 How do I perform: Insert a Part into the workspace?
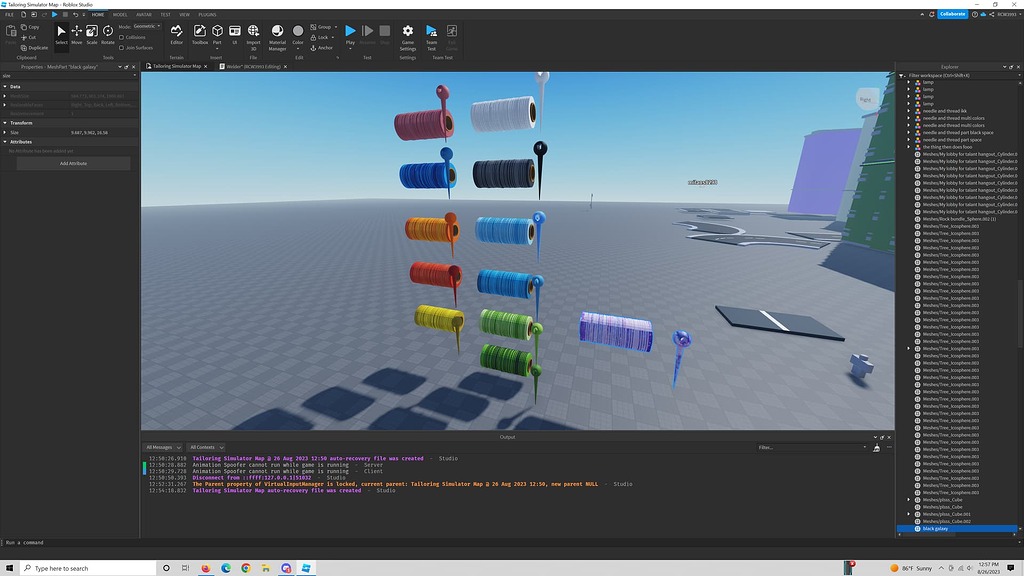point(216,33)
